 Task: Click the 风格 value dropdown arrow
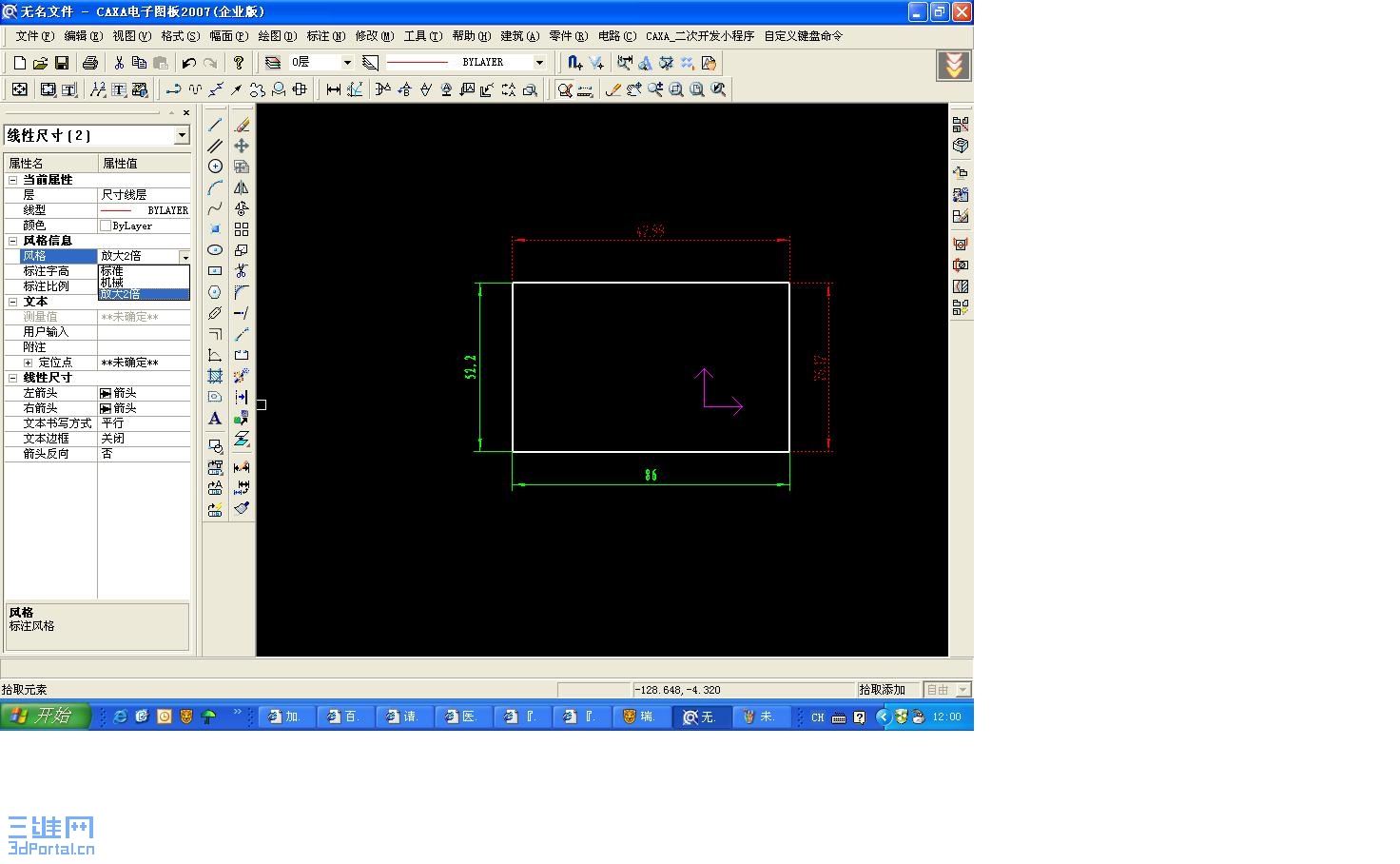(x=185, y=257)
